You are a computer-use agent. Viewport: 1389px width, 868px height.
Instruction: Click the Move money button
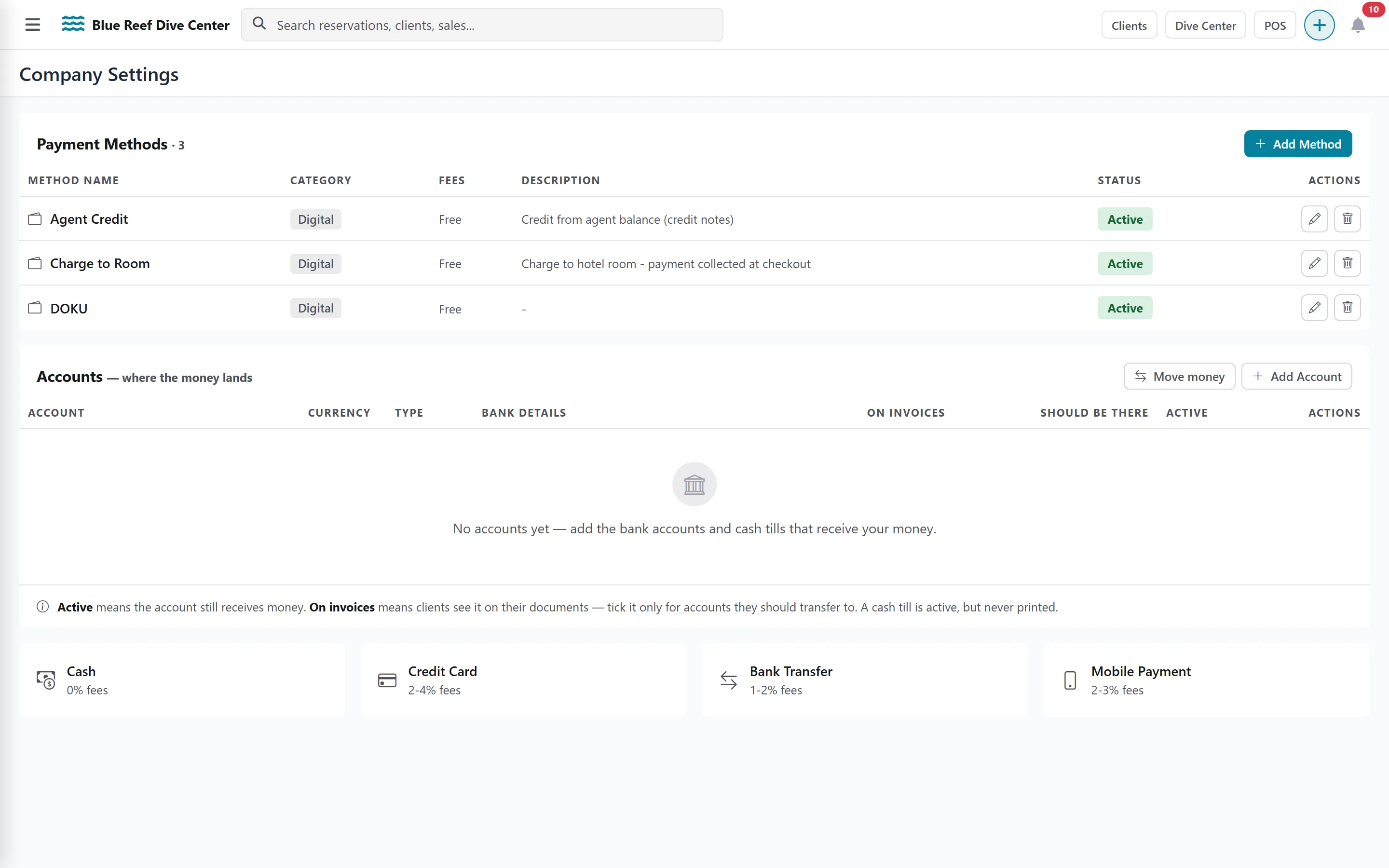coord(1179,376)
